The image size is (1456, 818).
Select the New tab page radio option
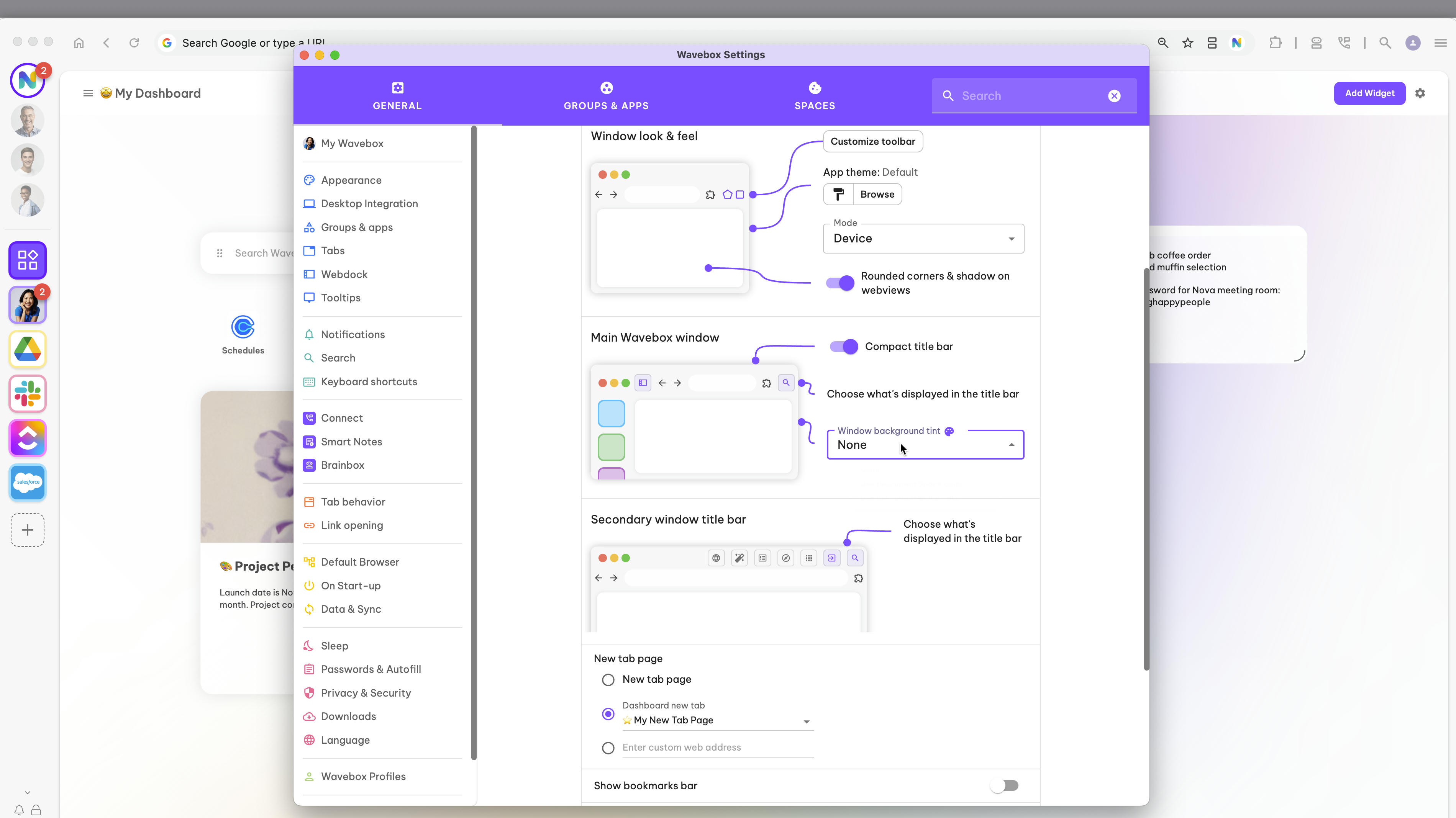(x=608, y=680)
